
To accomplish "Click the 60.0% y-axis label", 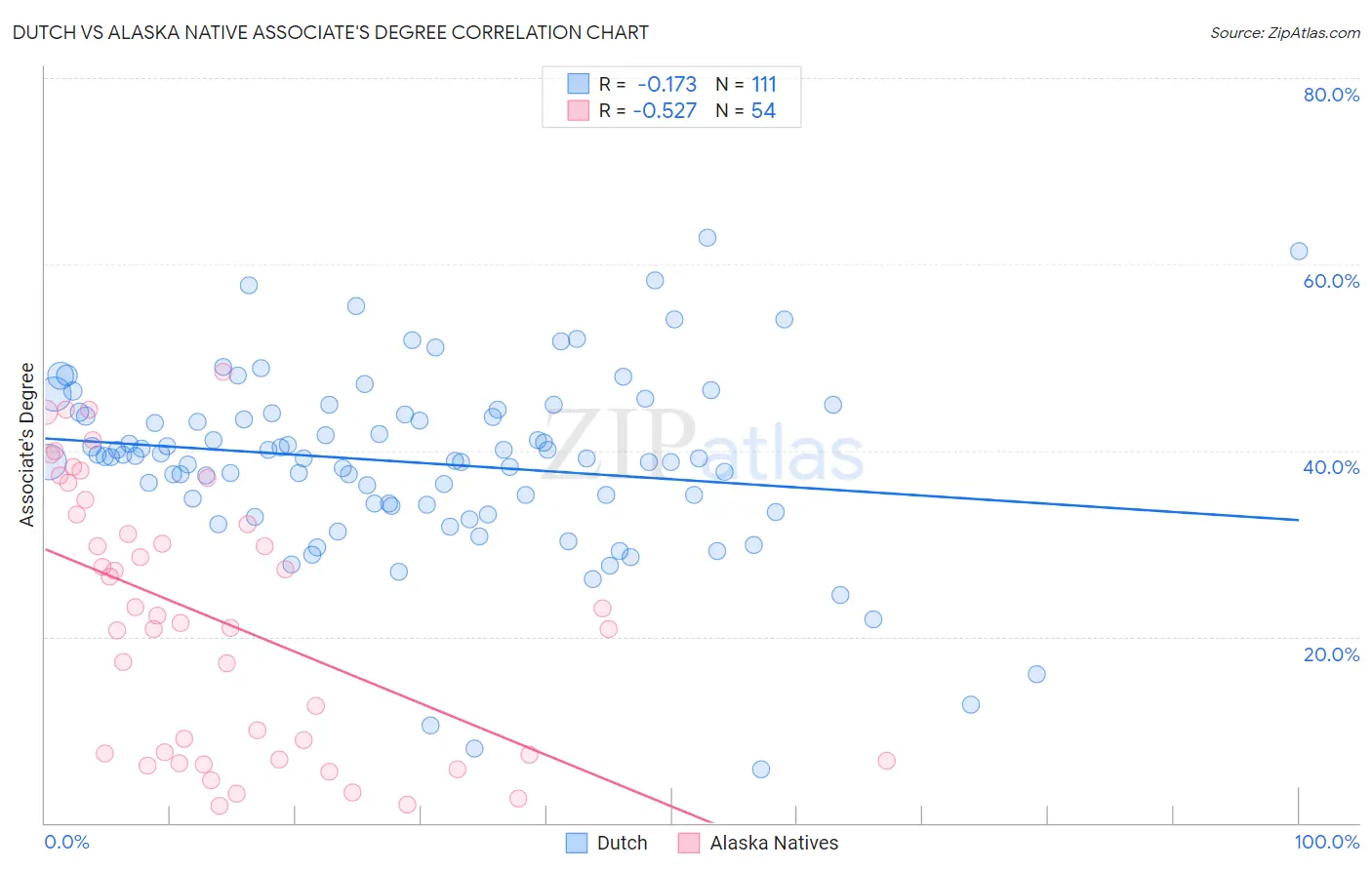I will coord(1331,281).
